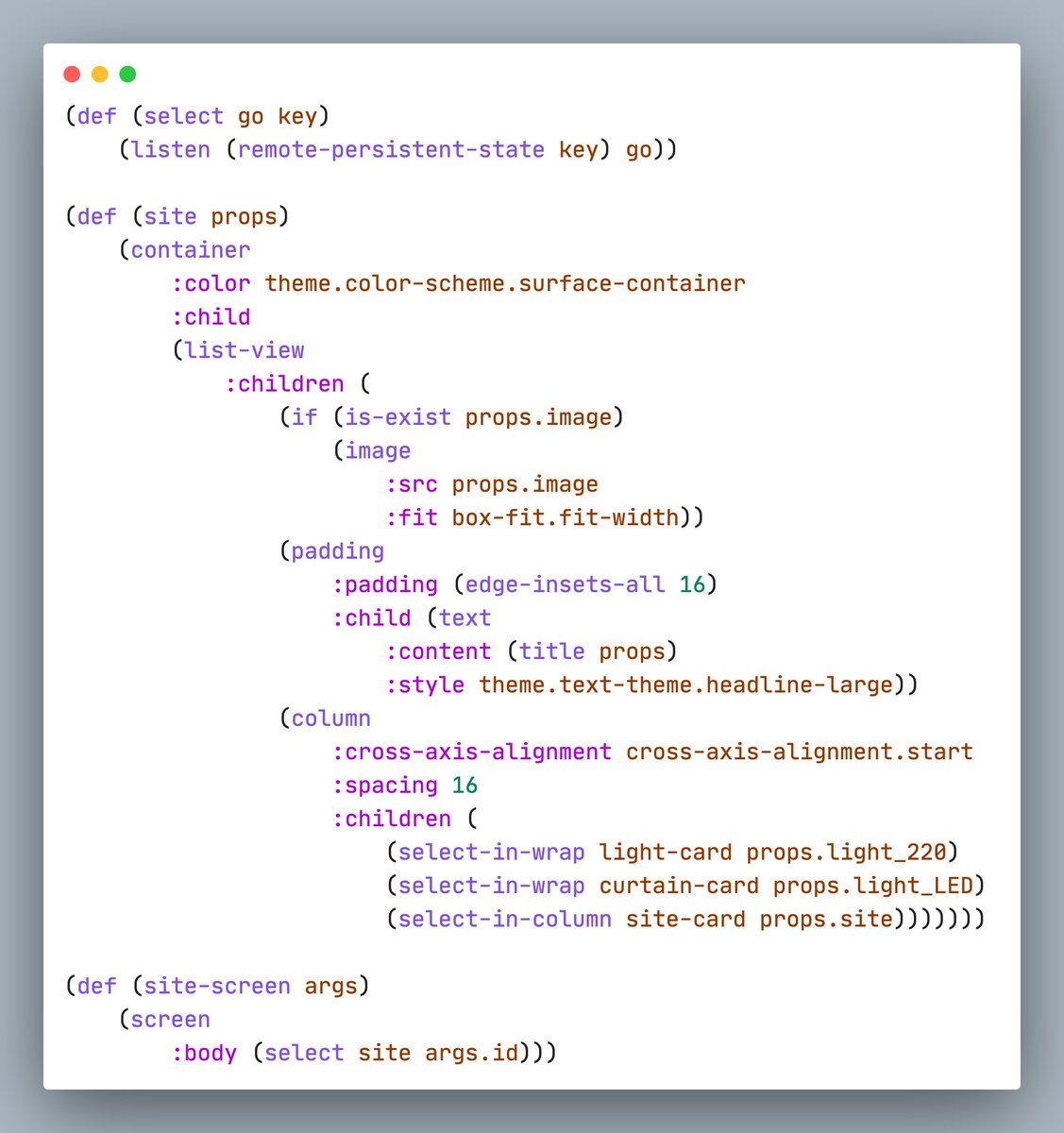Click the ':padding' keyword
This screenshot has width=1064, height=1133.
[x=385, y=584]
